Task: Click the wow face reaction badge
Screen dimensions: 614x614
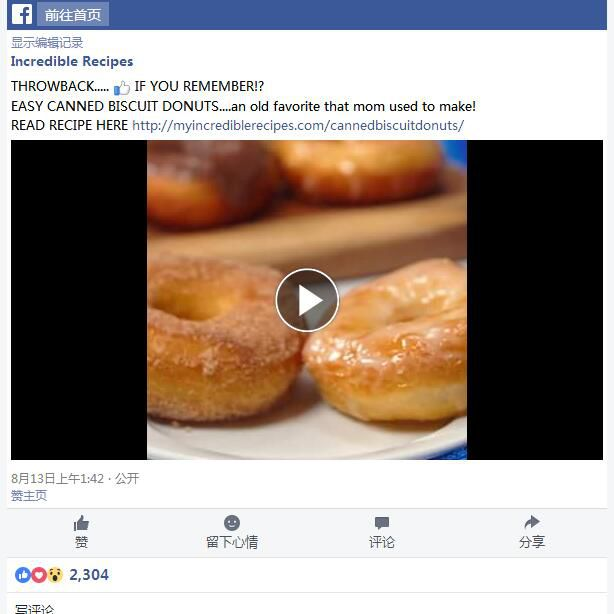Action: 55,575
